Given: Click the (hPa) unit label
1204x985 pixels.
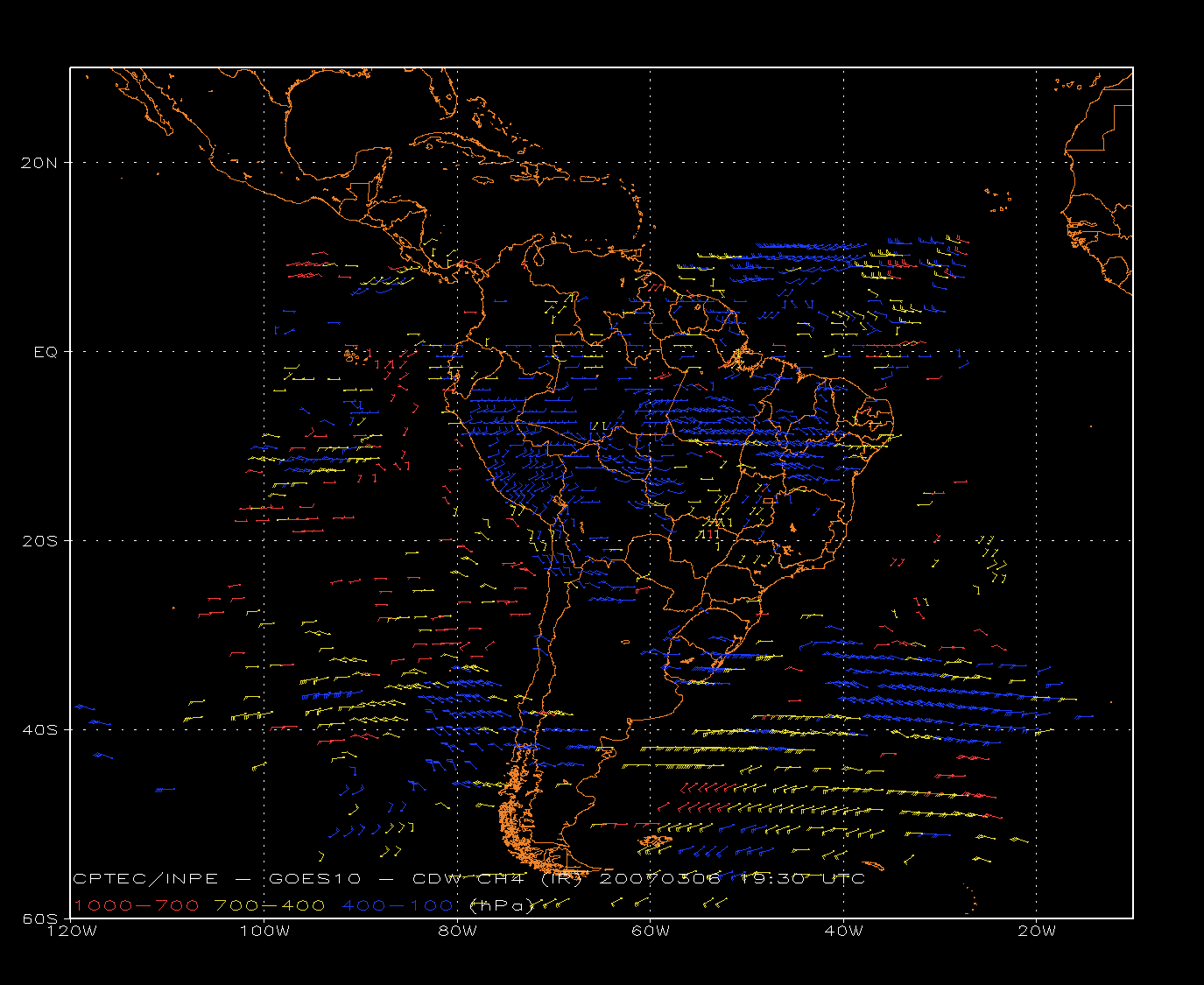Looking at the screenshot, I should [502, 906].
